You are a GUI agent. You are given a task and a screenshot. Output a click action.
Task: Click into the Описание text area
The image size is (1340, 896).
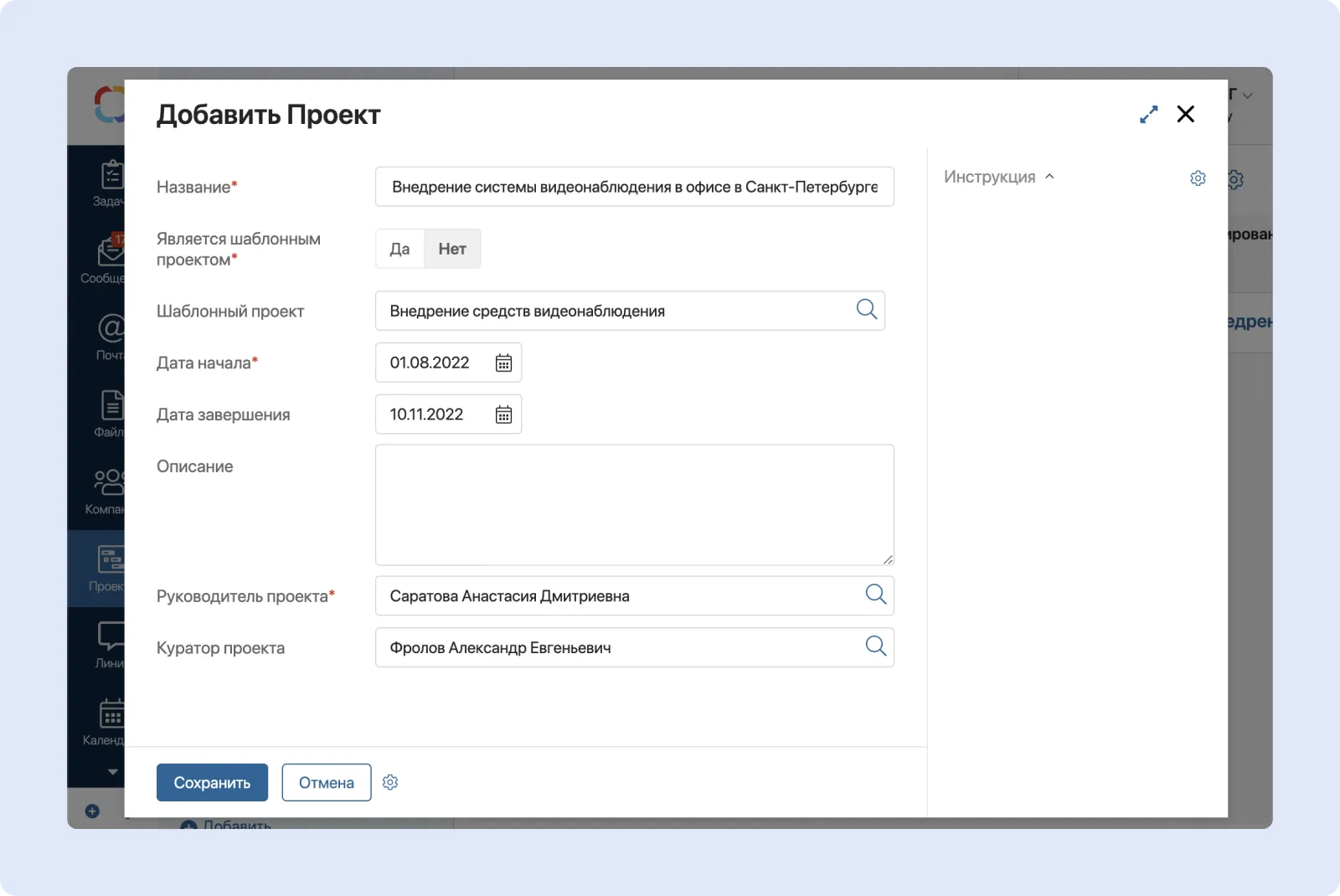634,504
